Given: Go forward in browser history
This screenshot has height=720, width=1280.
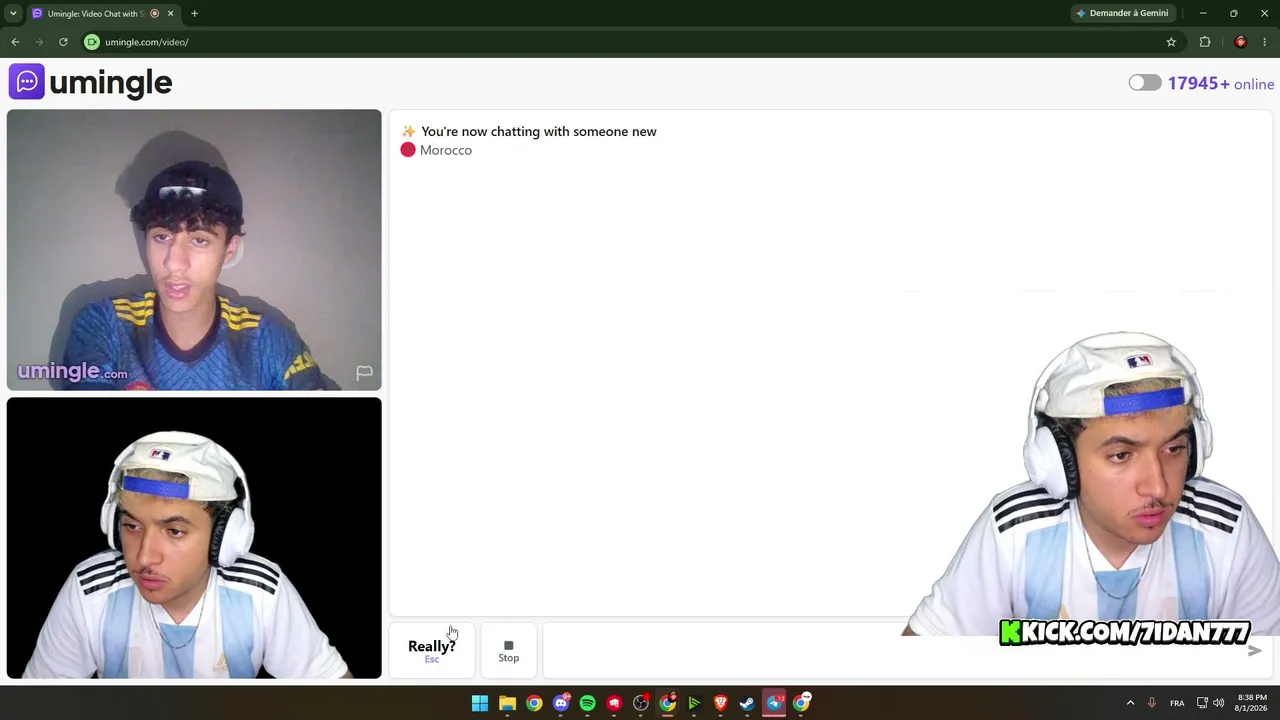Looking at the screenshot, I should (x=39, y=42).
